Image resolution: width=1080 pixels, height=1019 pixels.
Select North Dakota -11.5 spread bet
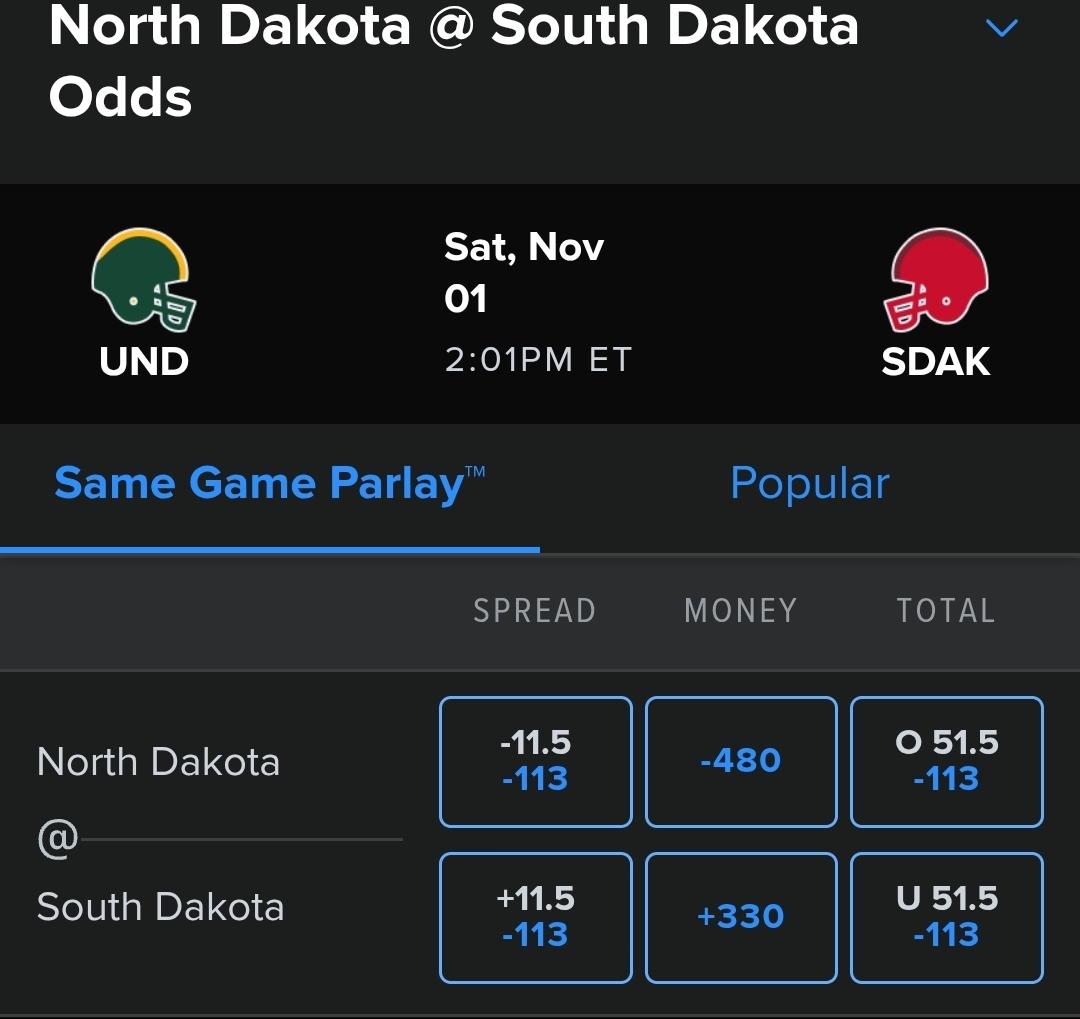pyautogui.click(x=535, y=761)
